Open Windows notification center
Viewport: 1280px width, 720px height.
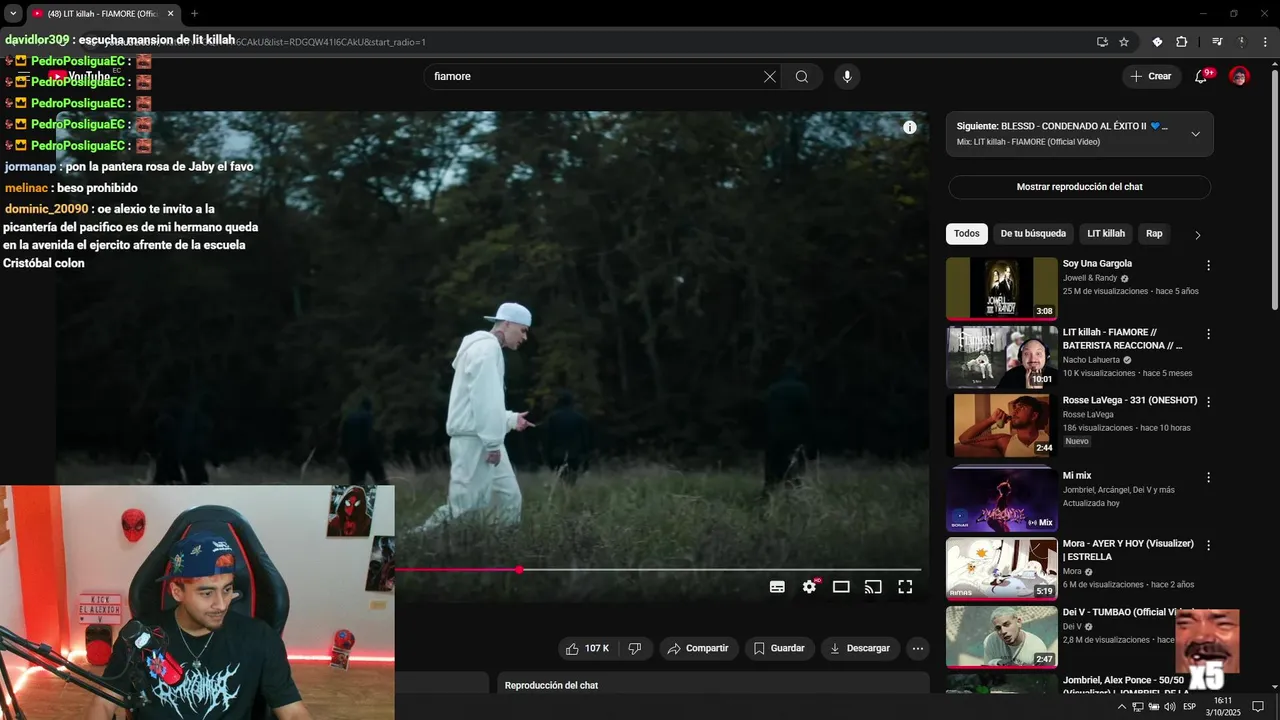tap(1258, 706)
